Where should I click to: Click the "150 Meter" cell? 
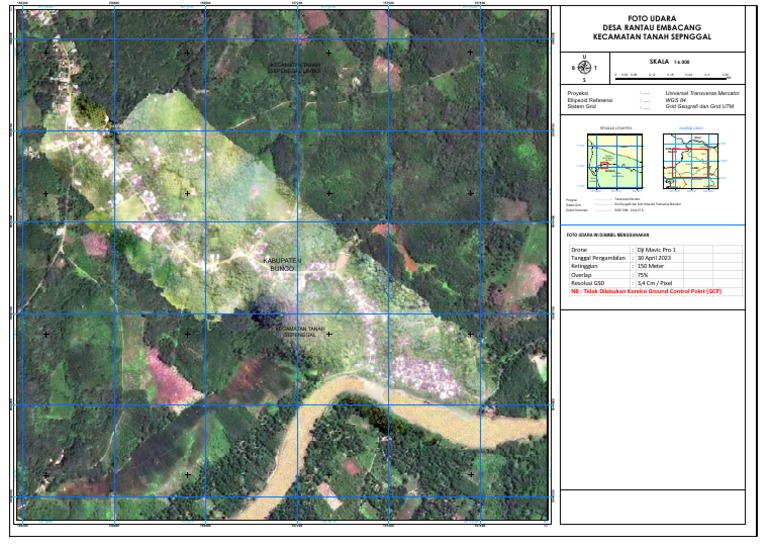pos(649,266)
